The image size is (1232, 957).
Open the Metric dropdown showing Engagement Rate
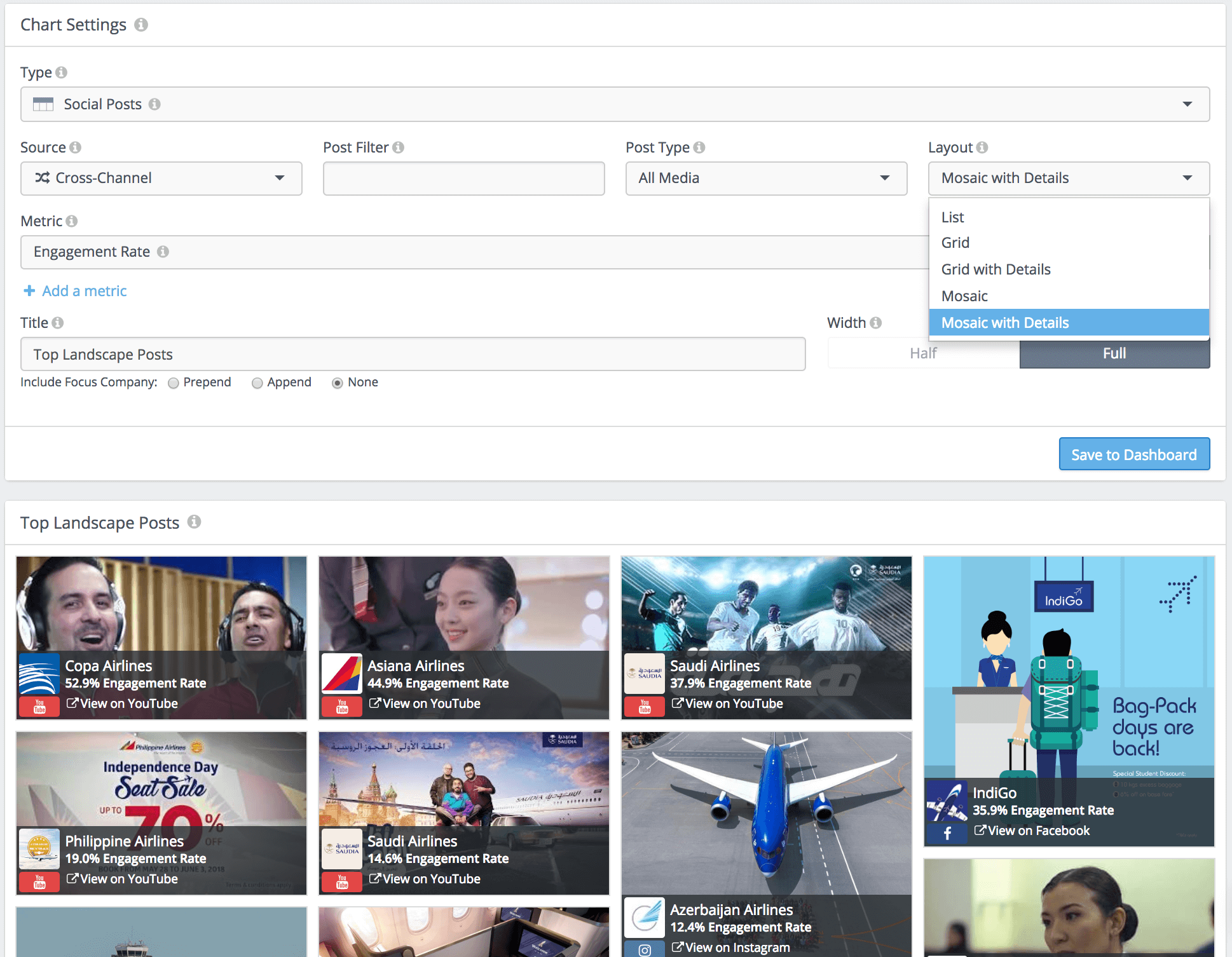(474, 252)
